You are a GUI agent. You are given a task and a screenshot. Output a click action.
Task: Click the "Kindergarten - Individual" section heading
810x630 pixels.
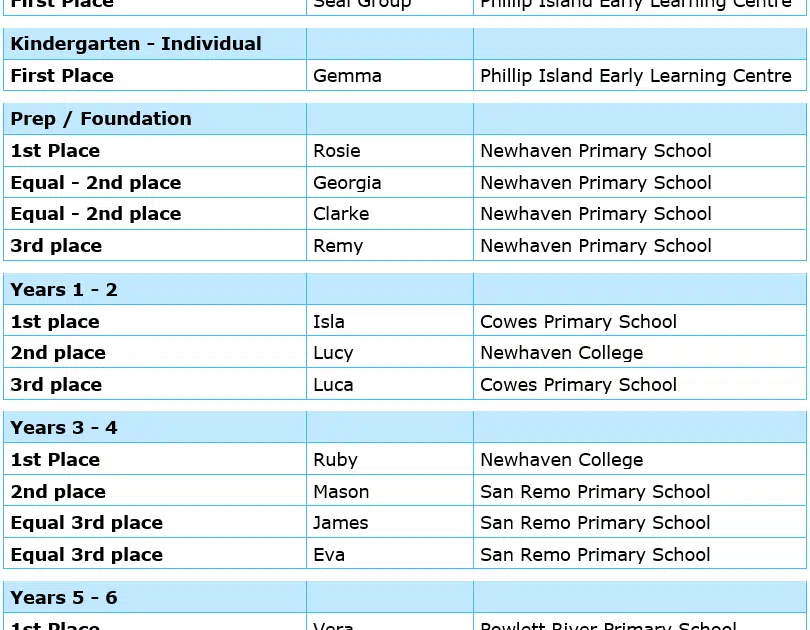click(x=136, y=44)
